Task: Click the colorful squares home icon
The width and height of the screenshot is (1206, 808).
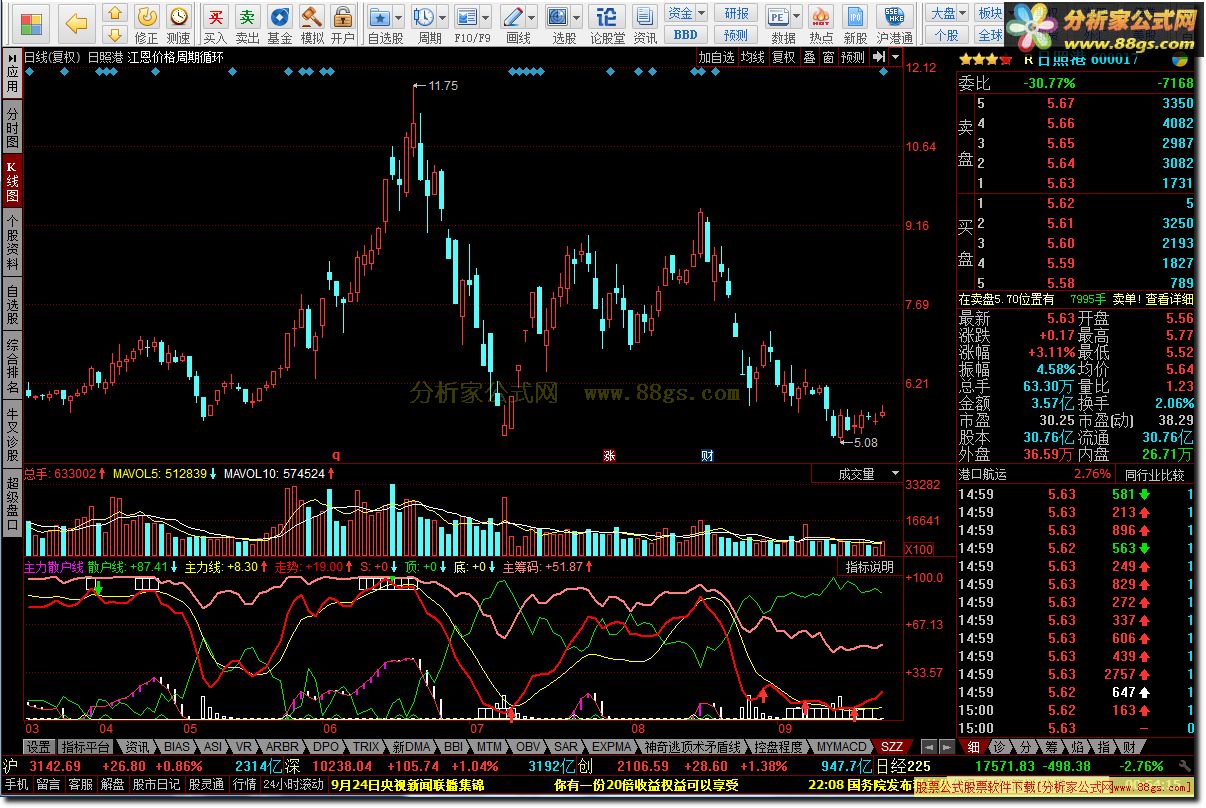Action: pyautogui.click(x=32, y=22)
